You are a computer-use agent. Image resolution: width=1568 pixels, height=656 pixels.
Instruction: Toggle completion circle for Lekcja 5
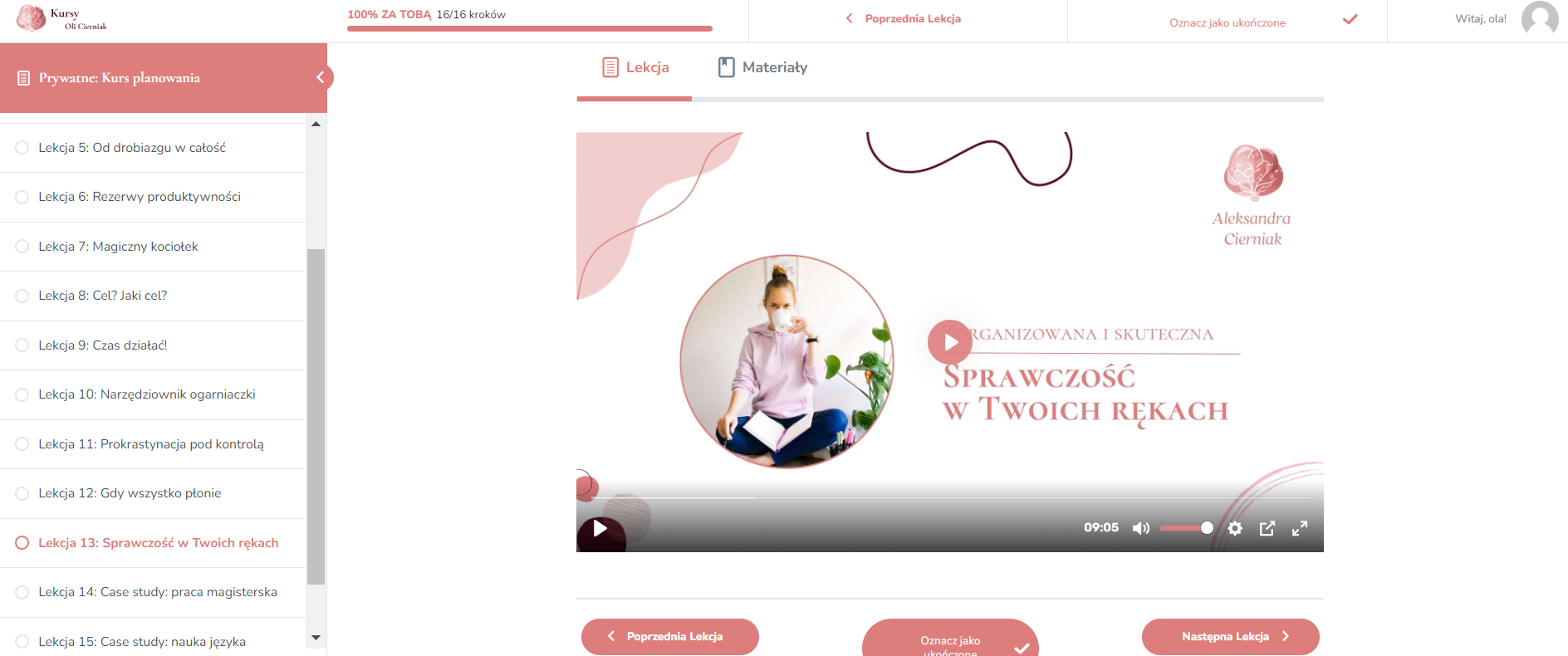22,148
